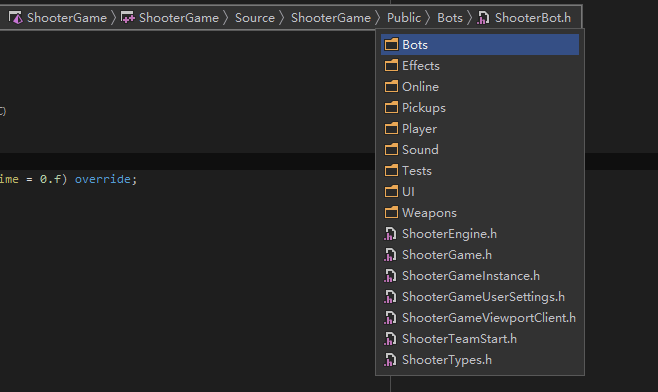Click the ShooterGameViewportClient.h file icon
658x392 pixels.
point(390,318)
